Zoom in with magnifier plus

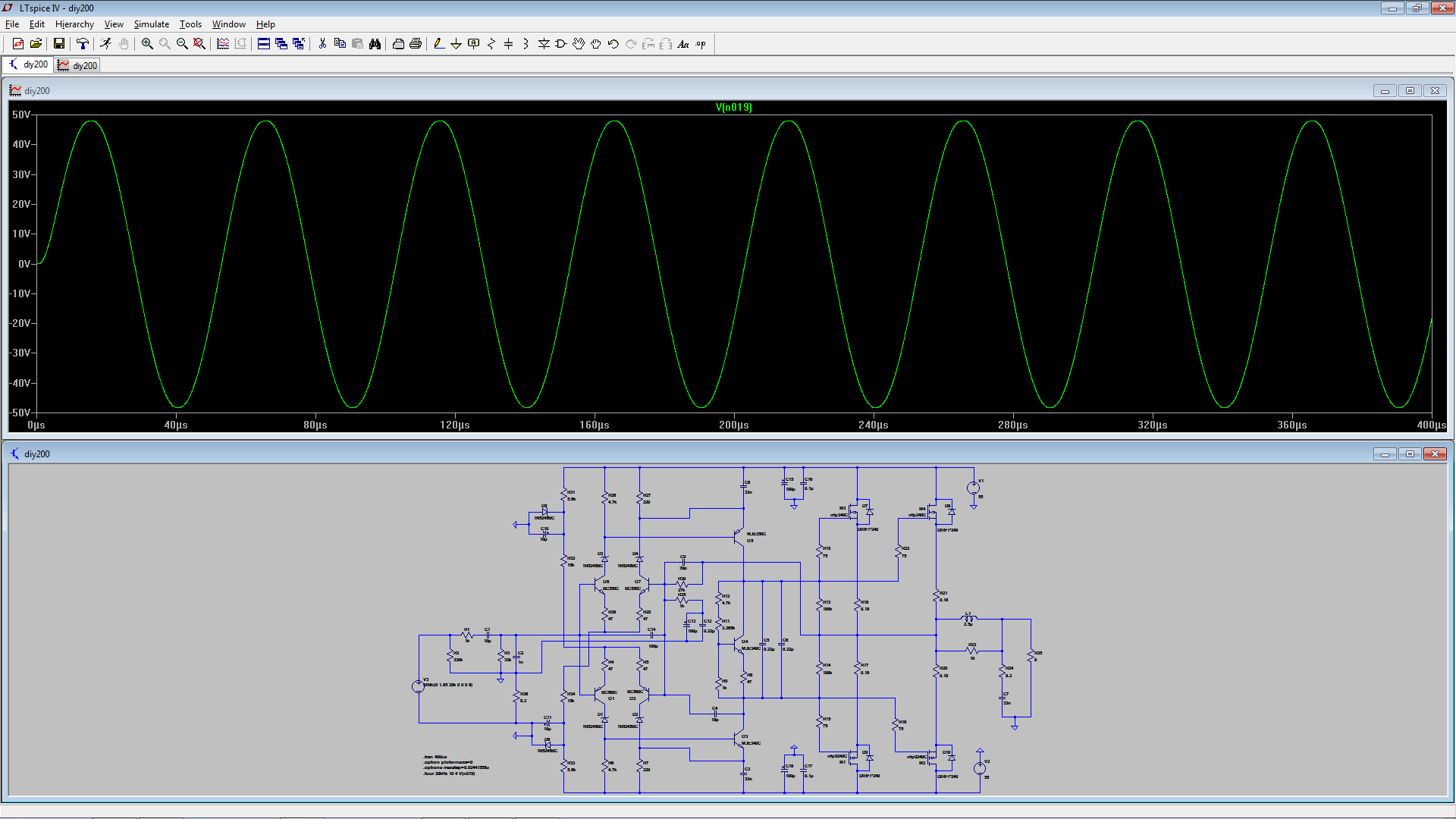coord(147,44)
